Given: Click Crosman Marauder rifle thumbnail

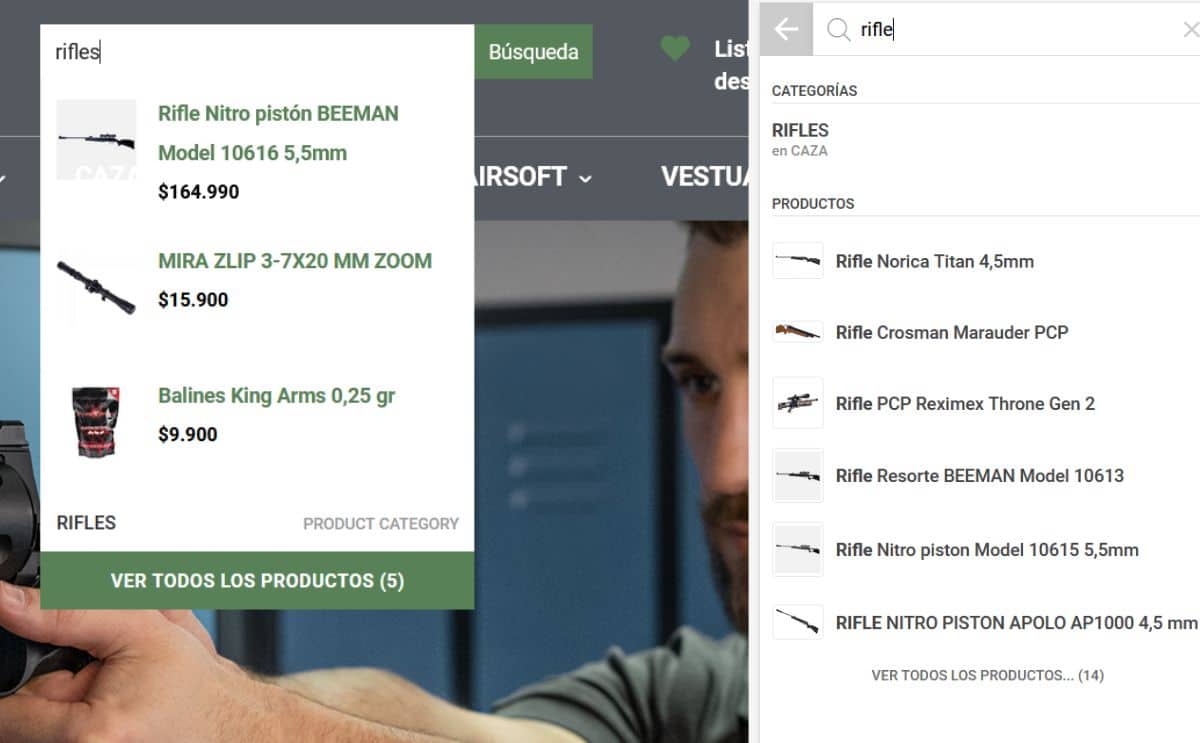Looking at the screenshot, I should [x=798, y=331].
